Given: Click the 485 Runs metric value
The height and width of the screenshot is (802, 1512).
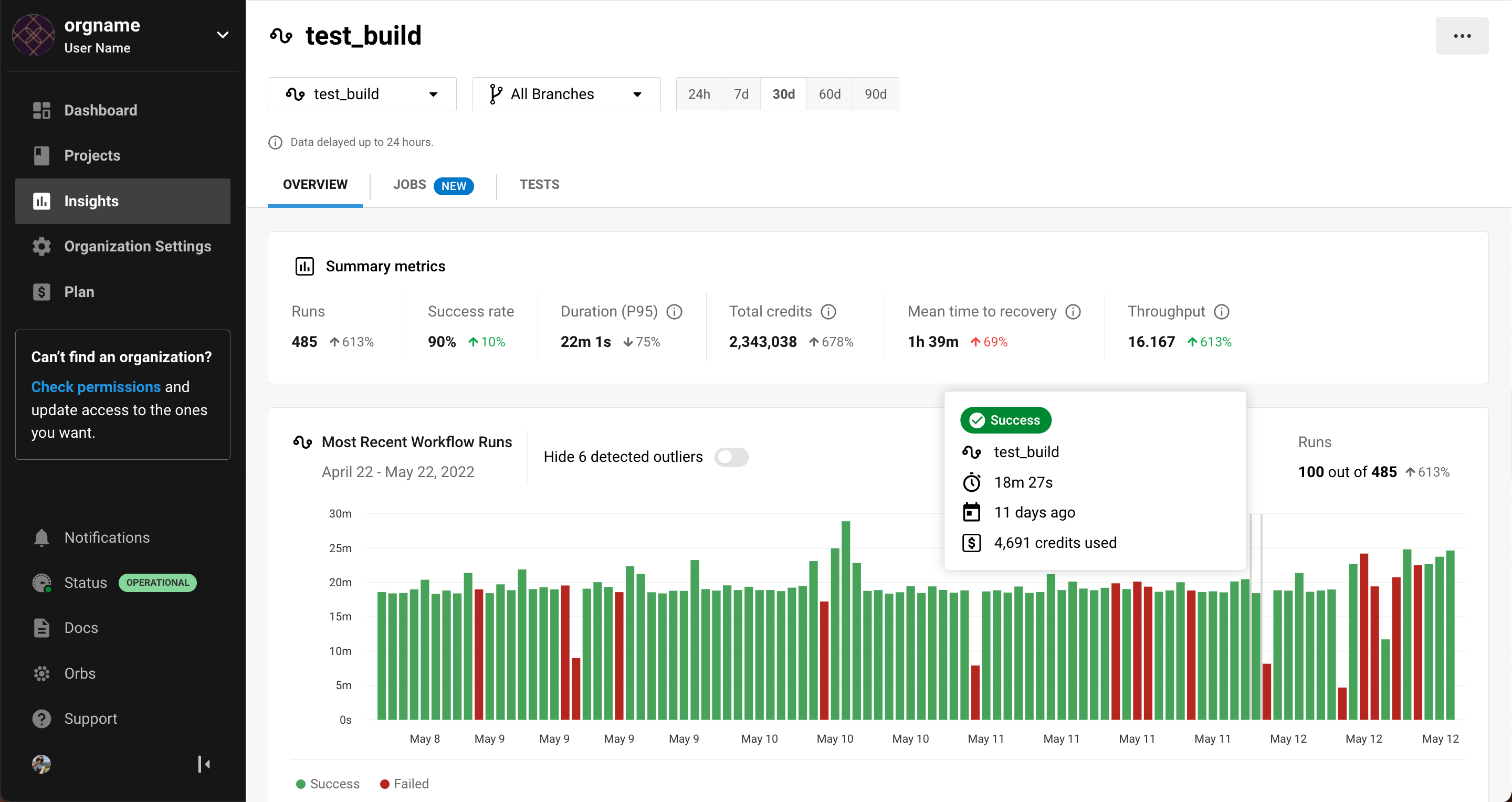Looking at the screenshot, I should tap(304, 342).
